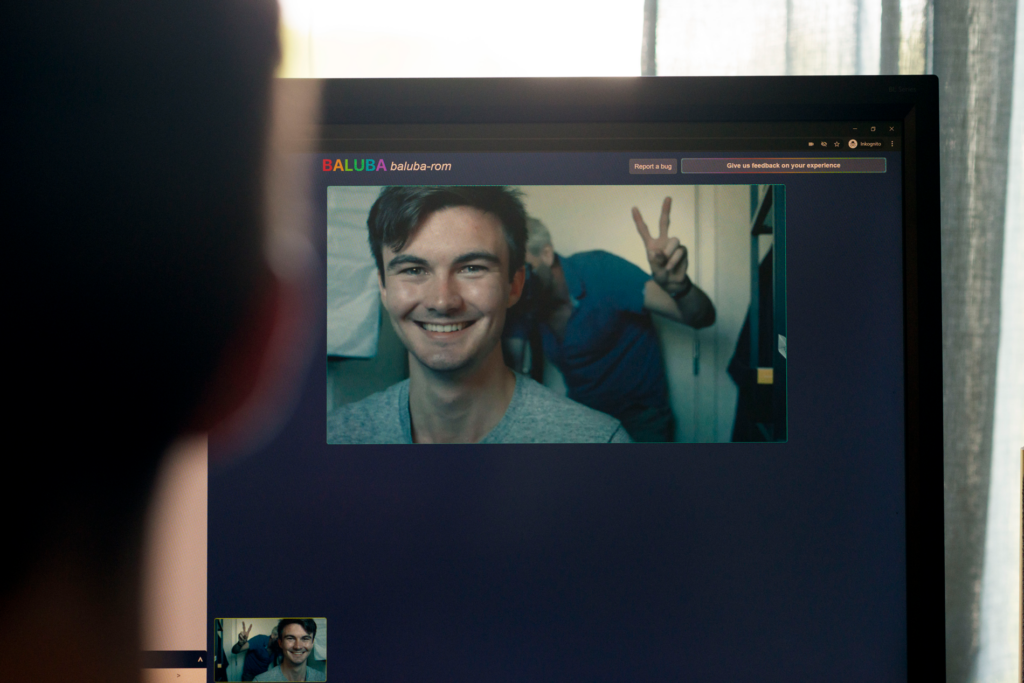The height and width of the screenshot is (683, 1024).
Task: Close the browser window
Action: (x=891, y=129)
